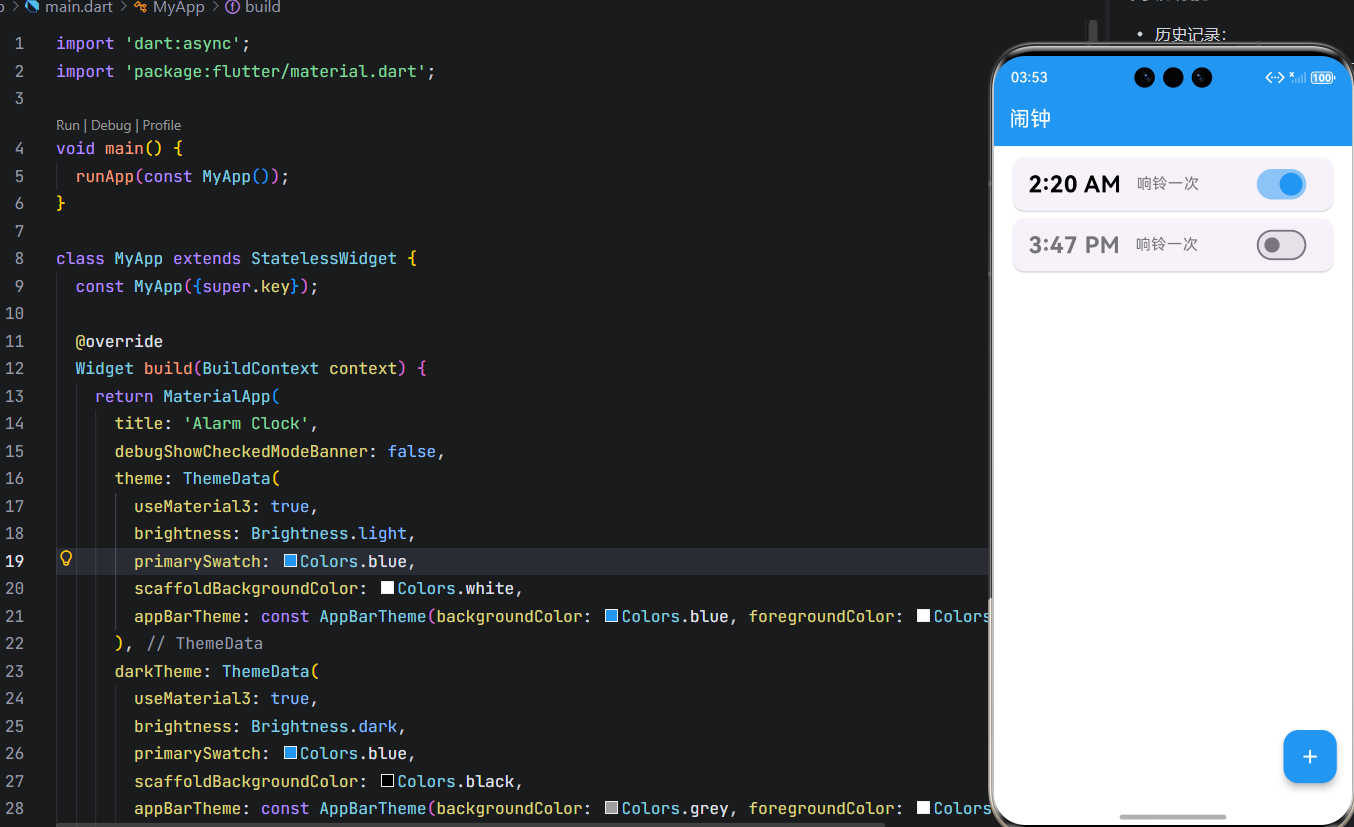Select build in the breadcrumb
This screenshot has height=827, width=1354.
click(x=263, y=7)
